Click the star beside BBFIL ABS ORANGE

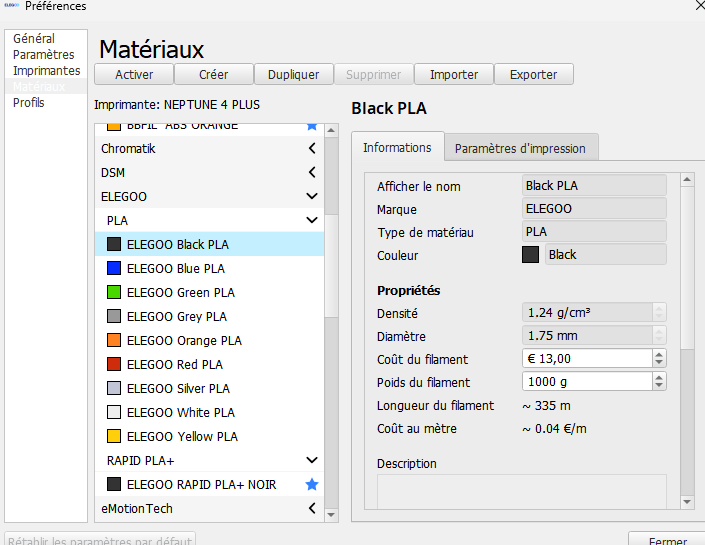click(x=312, y=126)
